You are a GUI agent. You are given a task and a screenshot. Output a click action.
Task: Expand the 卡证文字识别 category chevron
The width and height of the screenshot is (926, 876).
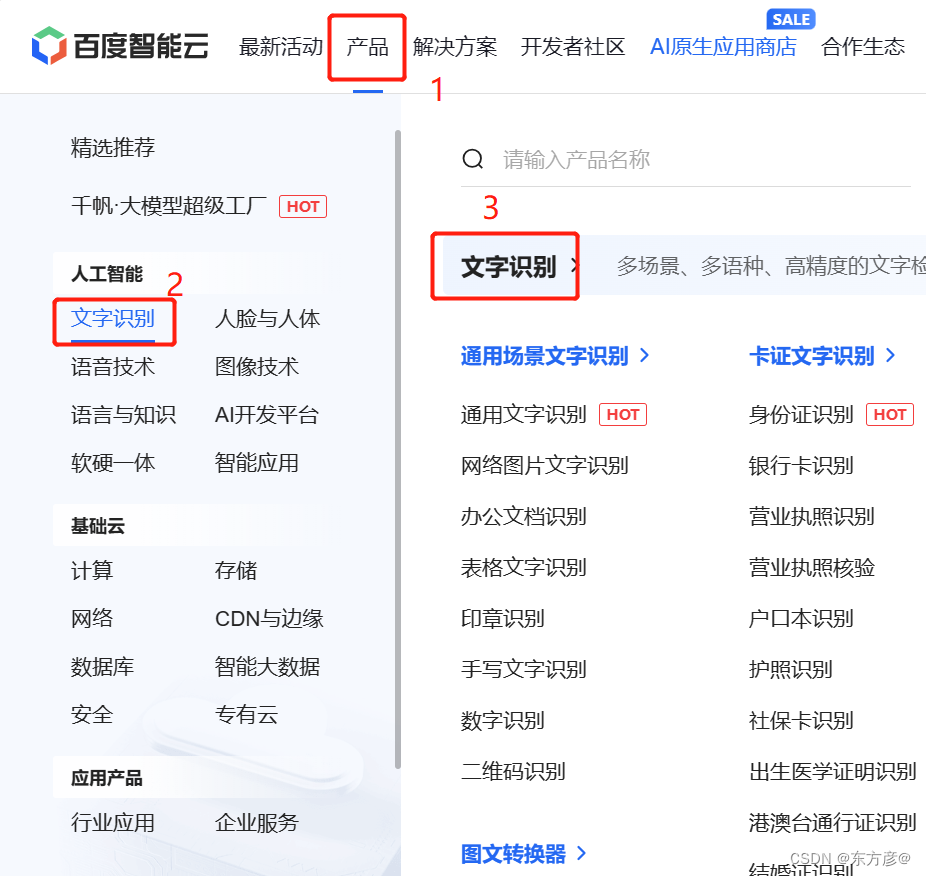[890, 356]
